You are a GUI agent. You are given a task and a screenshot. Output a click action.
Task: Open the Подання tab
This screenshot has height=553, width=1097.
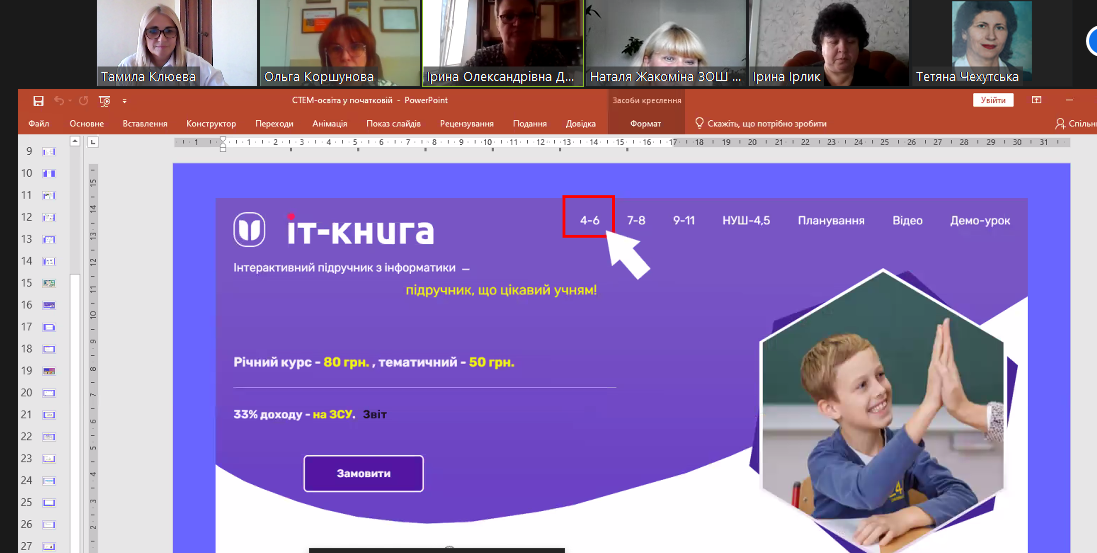click(x=530, y=124)
